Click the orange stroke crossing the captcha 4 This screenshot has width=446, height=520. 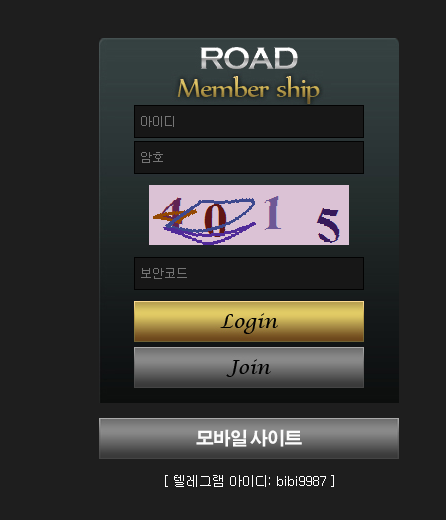173,215
